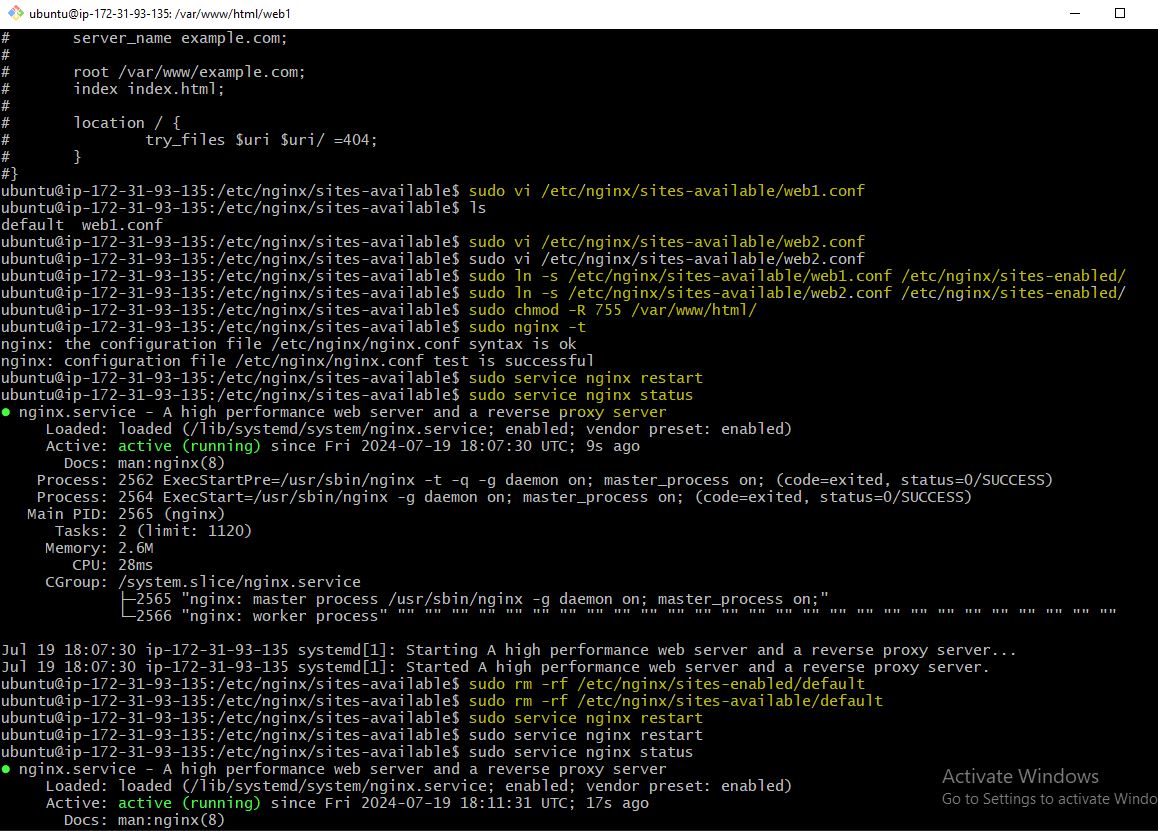Maximize the terminal window

tap(1120, 14)
